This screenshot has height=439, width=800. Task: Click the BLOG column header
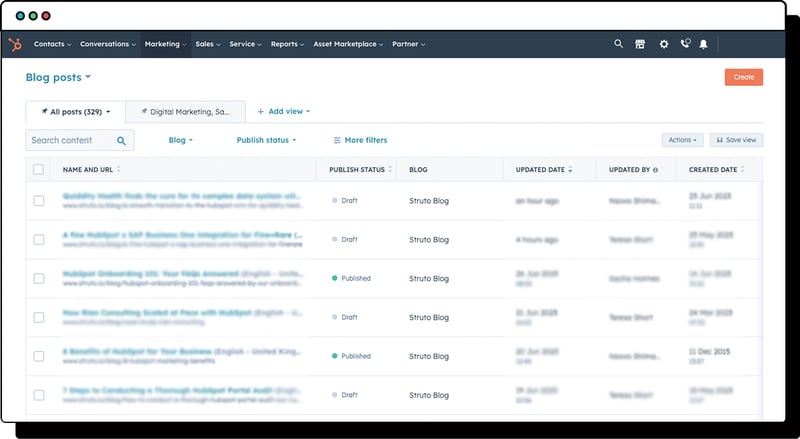418,169
